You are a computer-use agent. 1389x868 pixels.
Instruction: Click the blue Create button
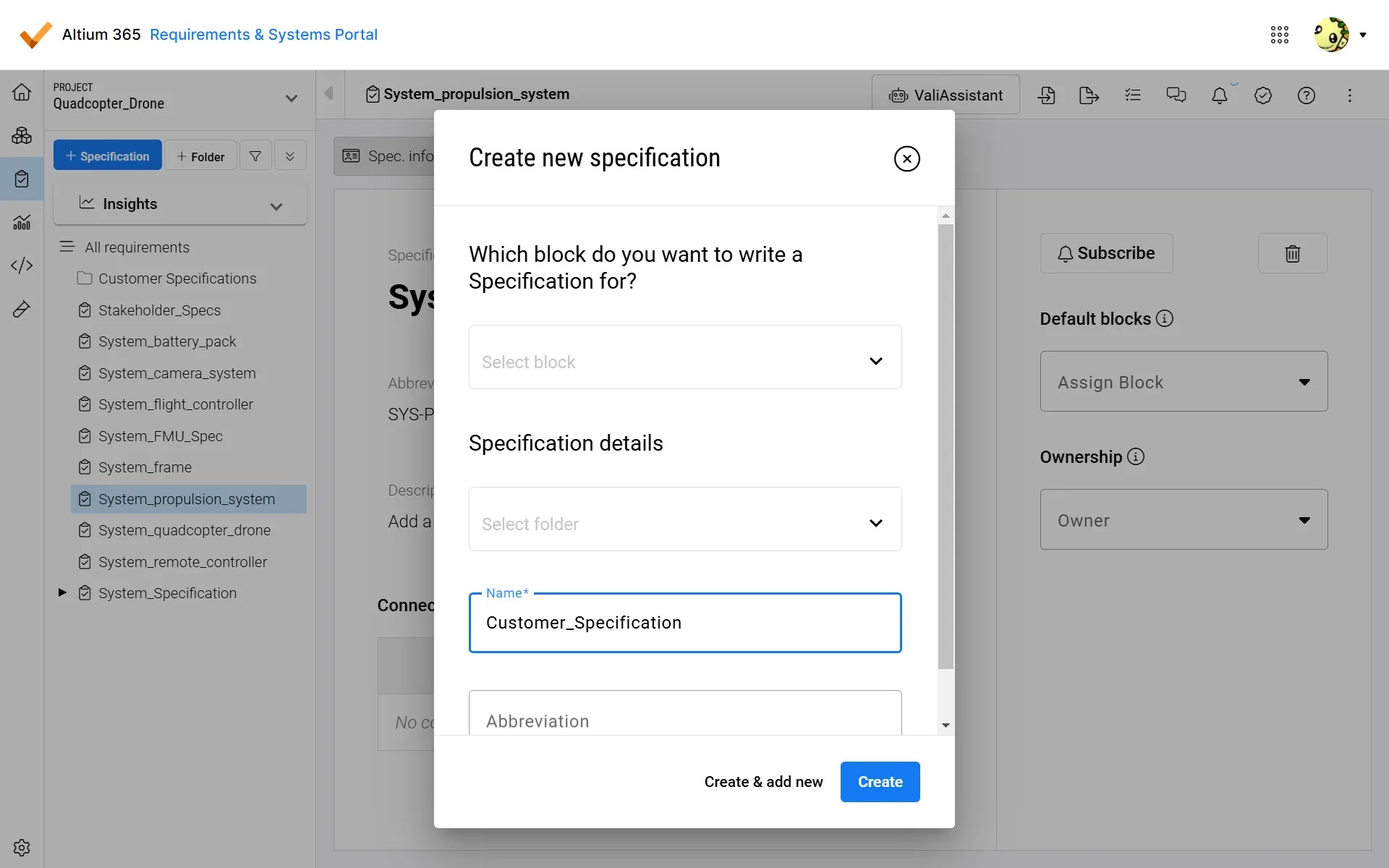[x=880, y=782]
